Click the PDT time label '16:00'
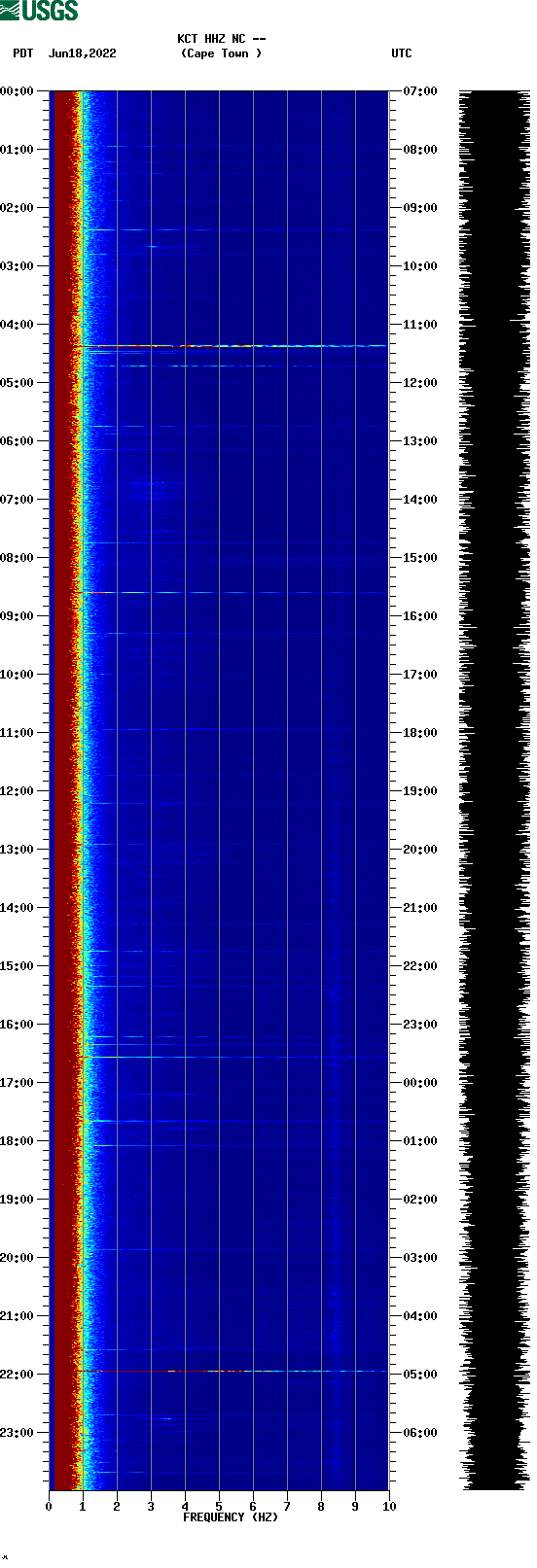The height and width of the screenshot is (1568, 537). pos(18,1025)
